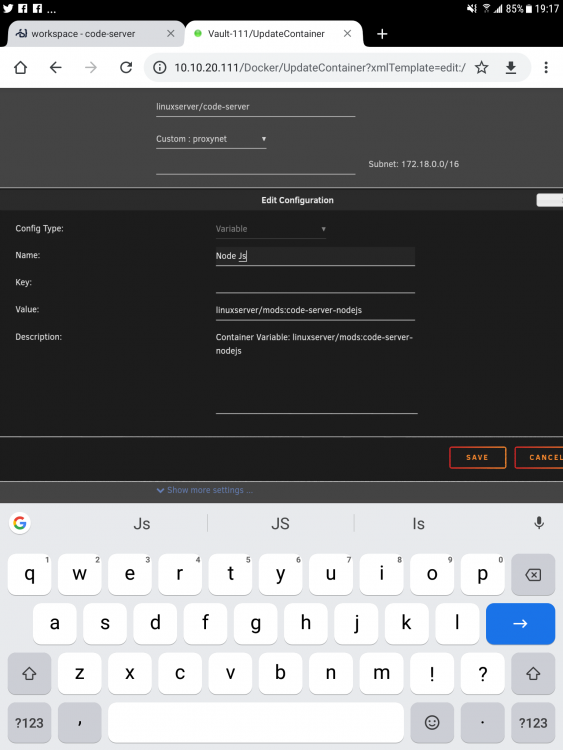Open Chrome three-dot menu
Viewport: 563px width, 750px height.
click(x=546, y=67)
